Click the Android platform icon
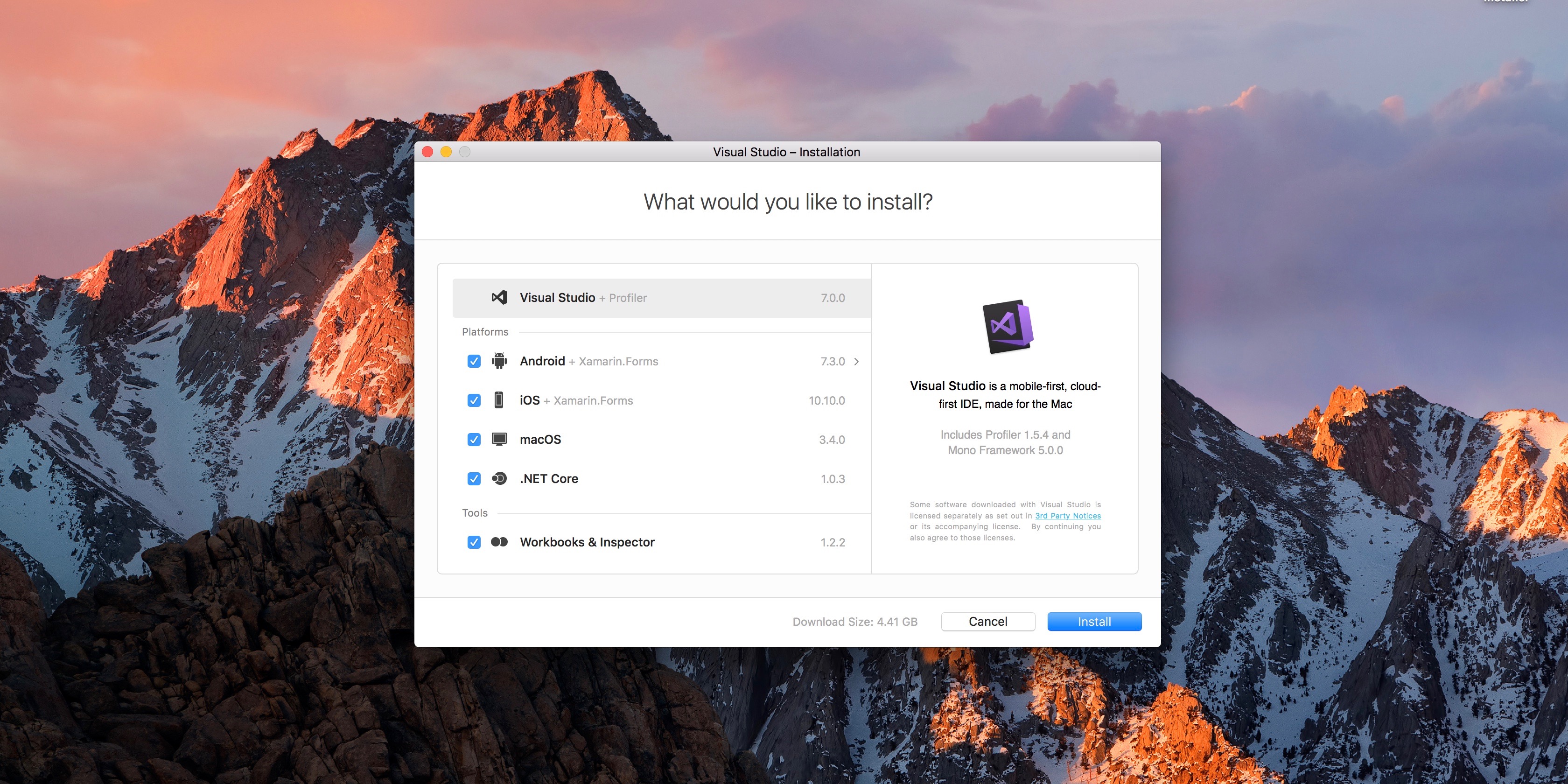The image size is (1568, 784). coord(499,361)
